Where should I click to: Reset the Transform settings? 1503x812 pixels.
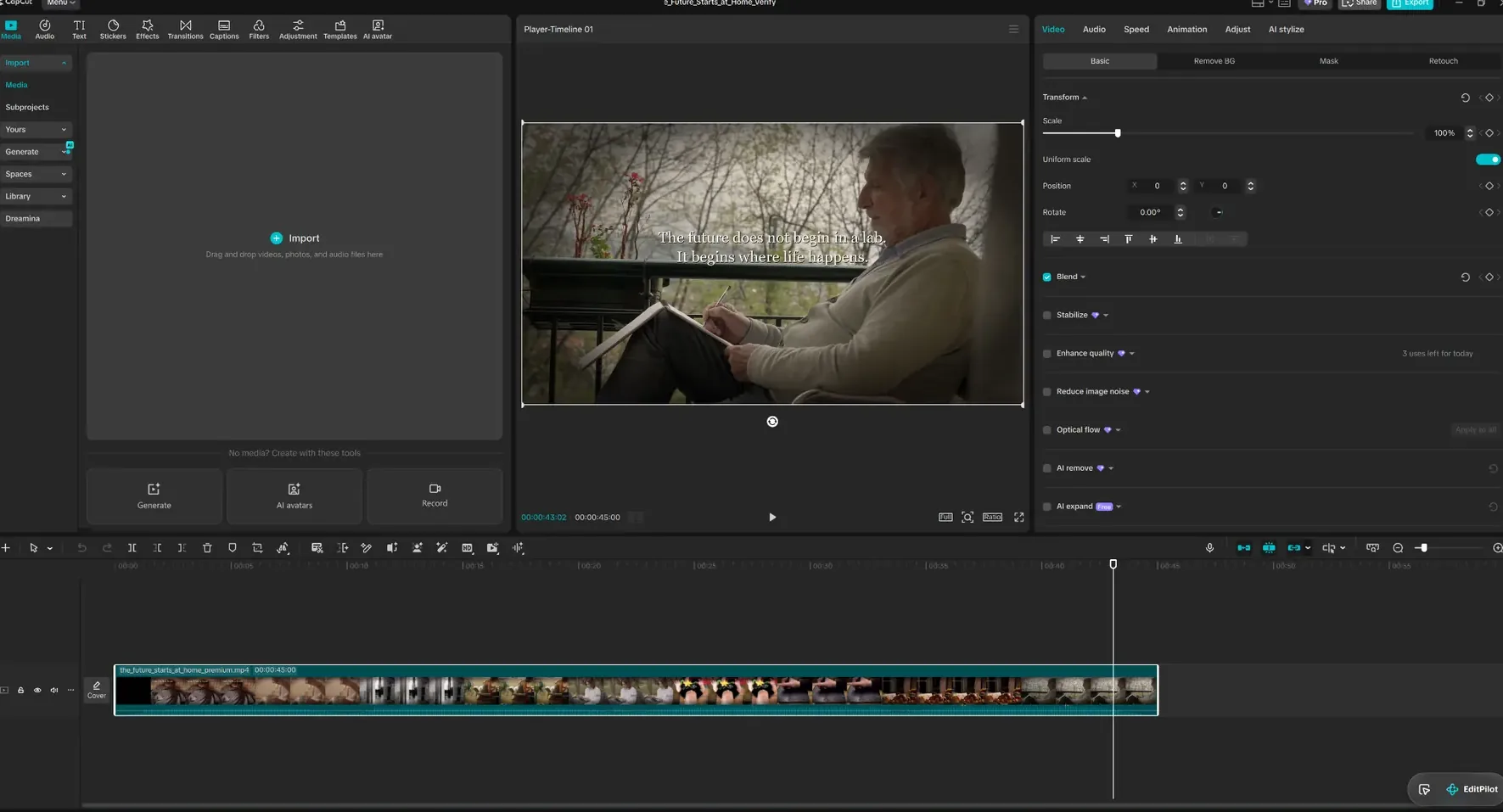[x=1465, y=98]
